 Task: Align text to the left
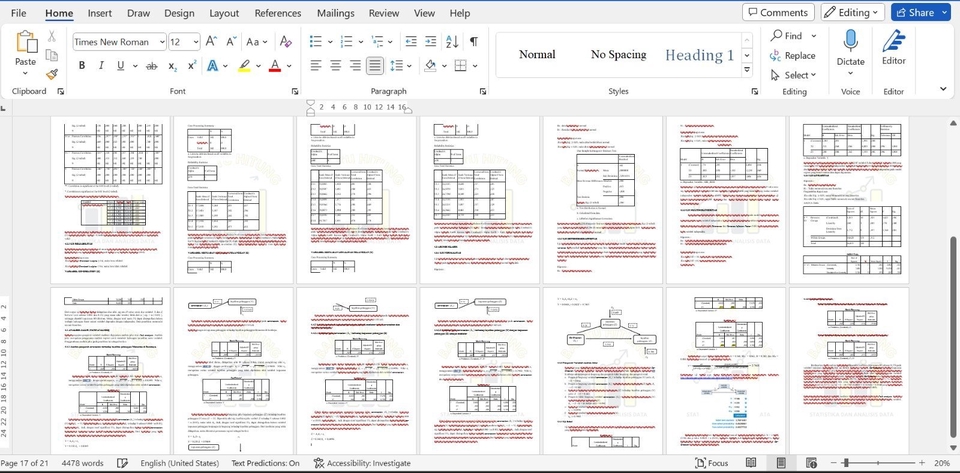[x=315, y=65]
